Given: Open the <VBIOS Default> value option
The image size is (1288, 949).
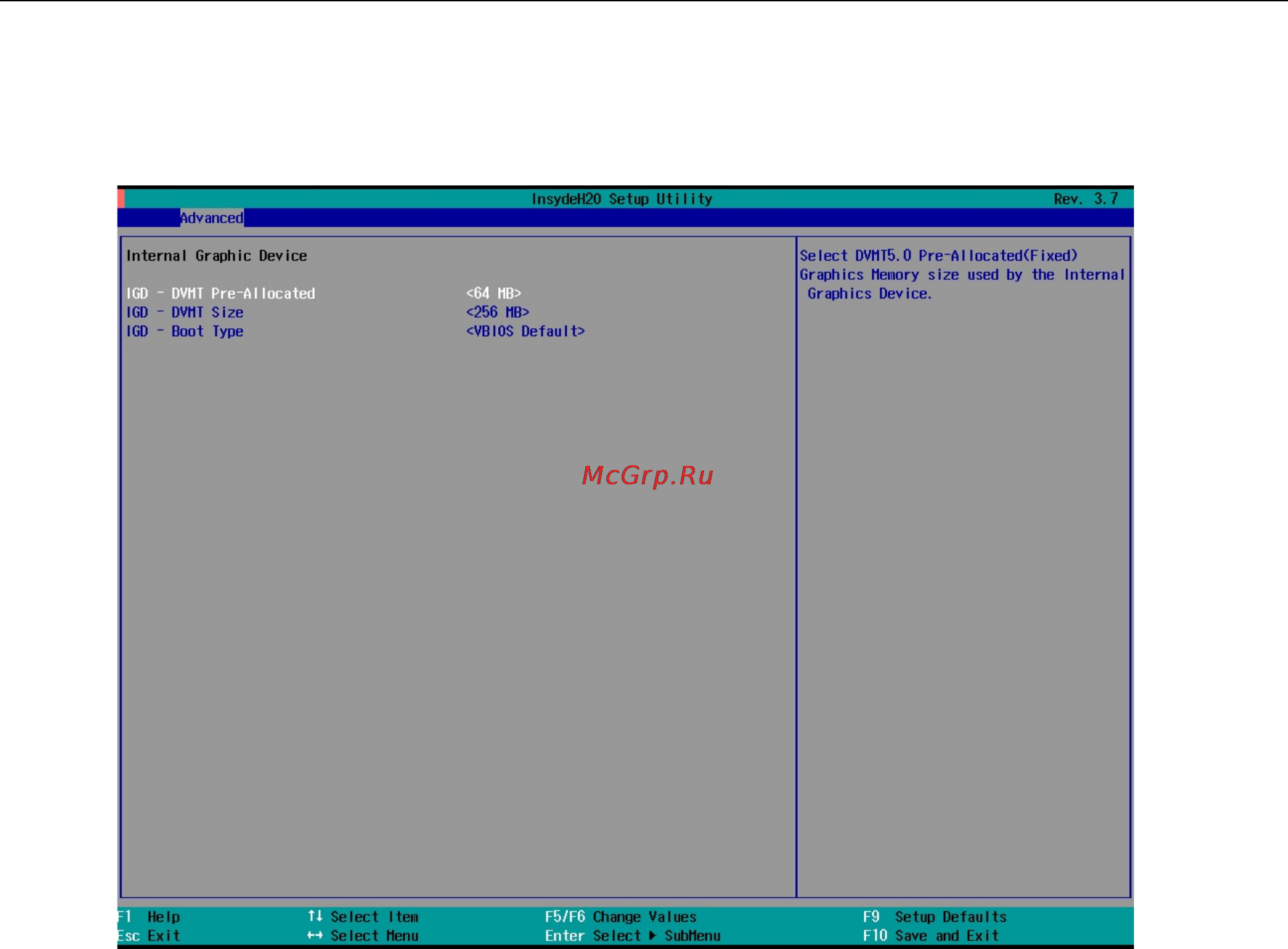Looking at the screenshot, I should pos(525,331).
